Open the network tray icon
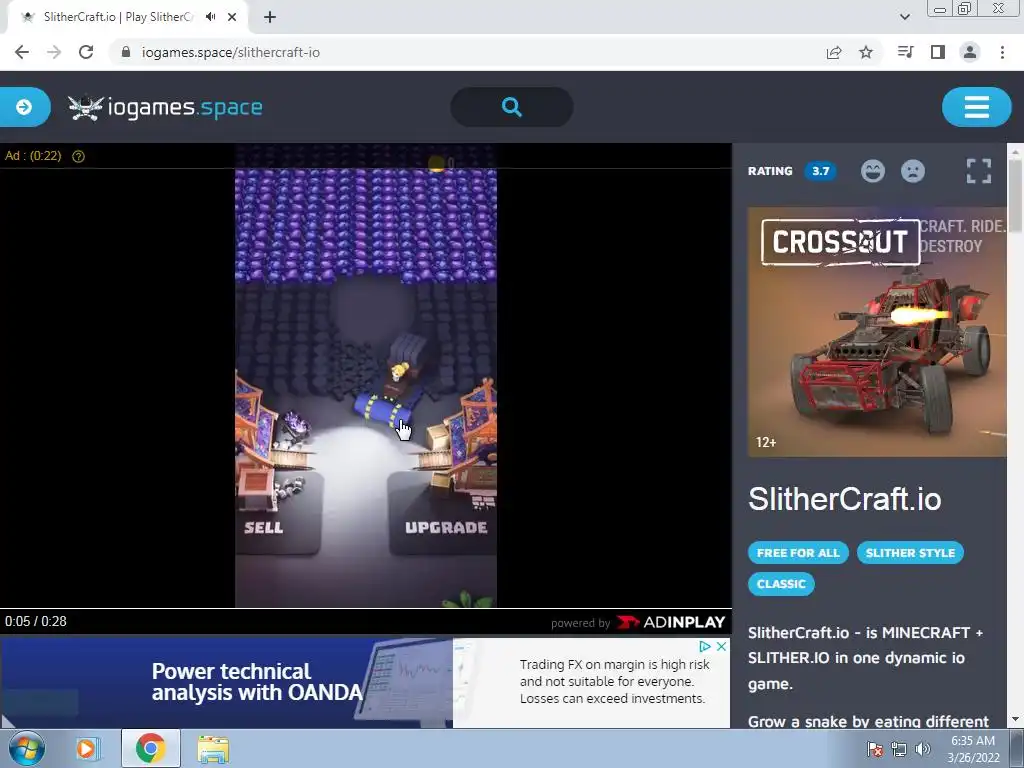Screen dimensions: 1024x768 tap(899, 750)
